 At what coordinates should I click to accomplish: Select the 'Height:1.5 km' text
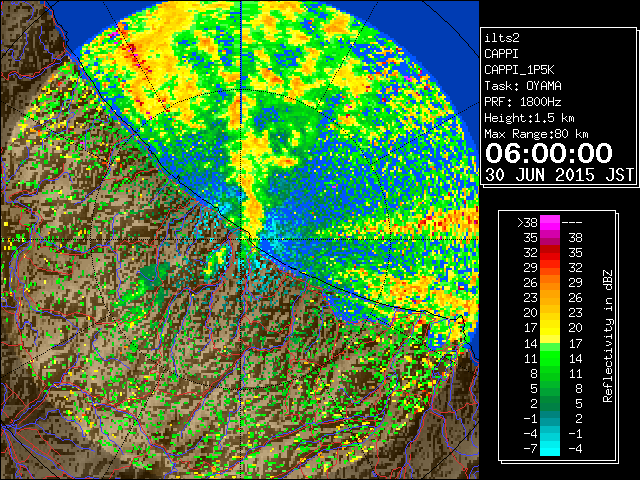(x=529, y=118)
